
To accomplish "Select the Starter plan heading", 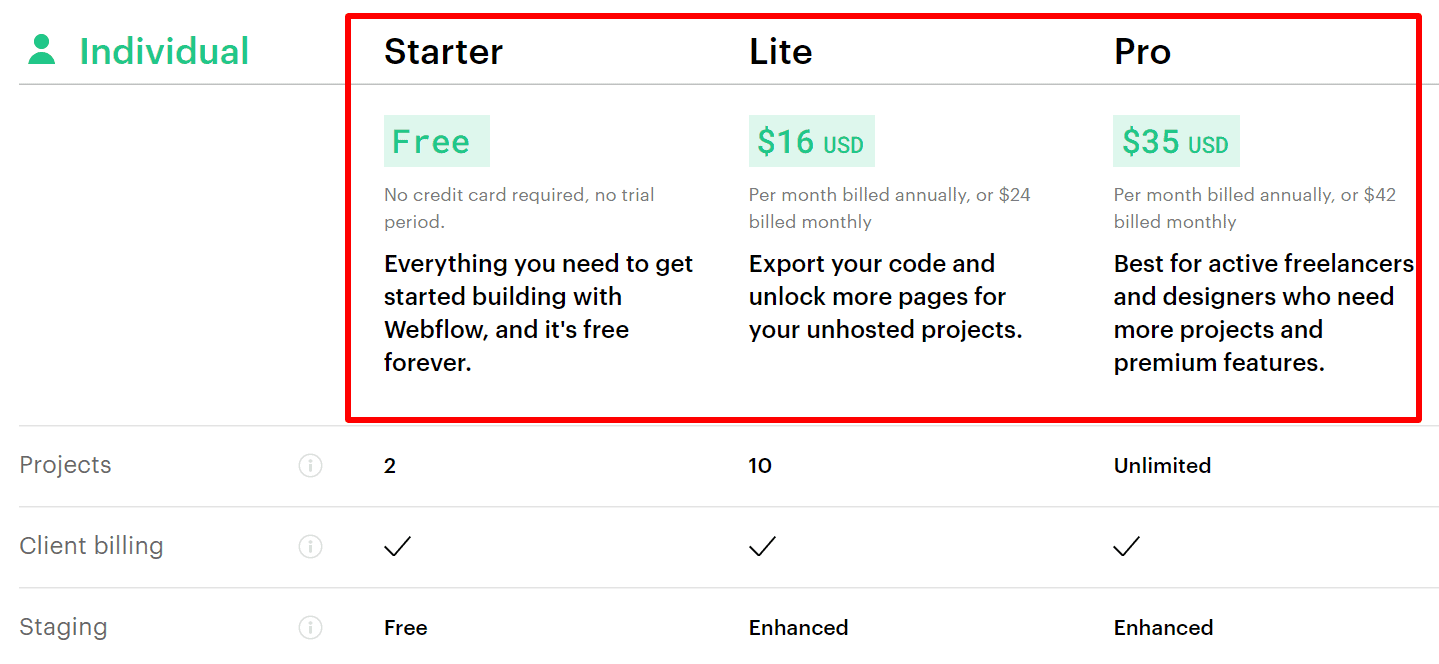I will [443, 52].
